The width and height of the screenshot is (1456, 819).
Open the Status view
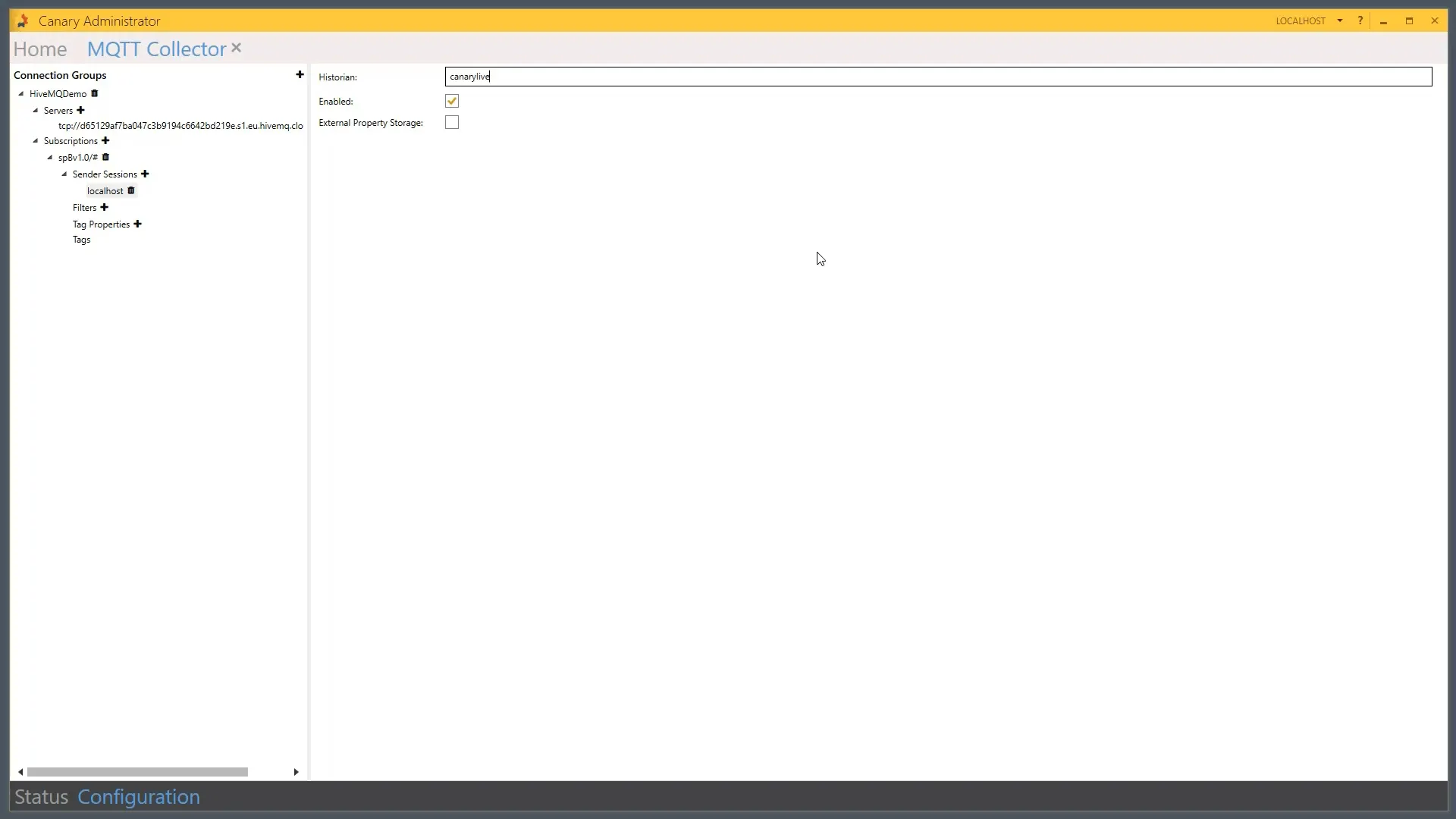pos(42,797)
